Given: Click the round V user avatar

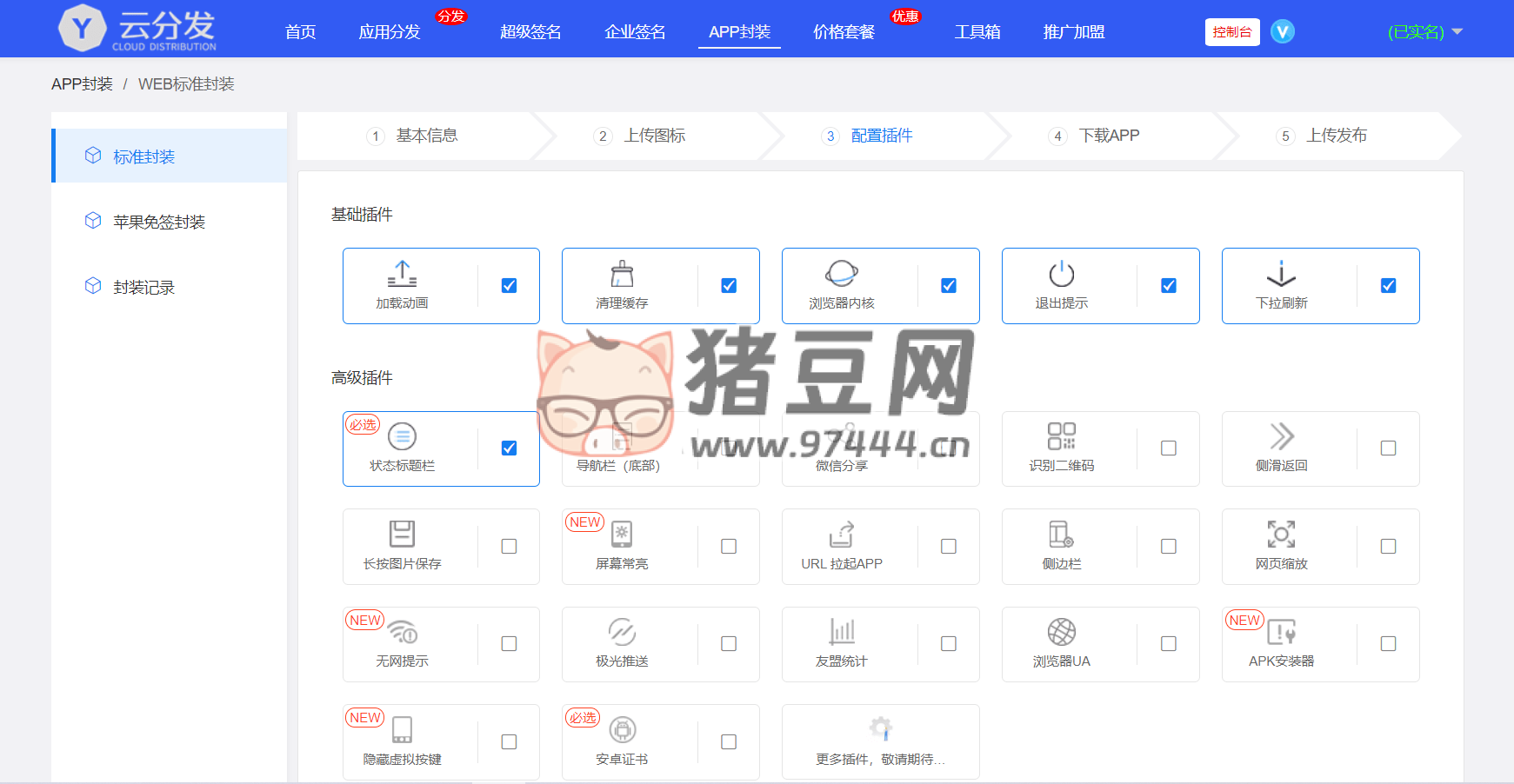Looking at the screenshot, I should point(1283,32).
